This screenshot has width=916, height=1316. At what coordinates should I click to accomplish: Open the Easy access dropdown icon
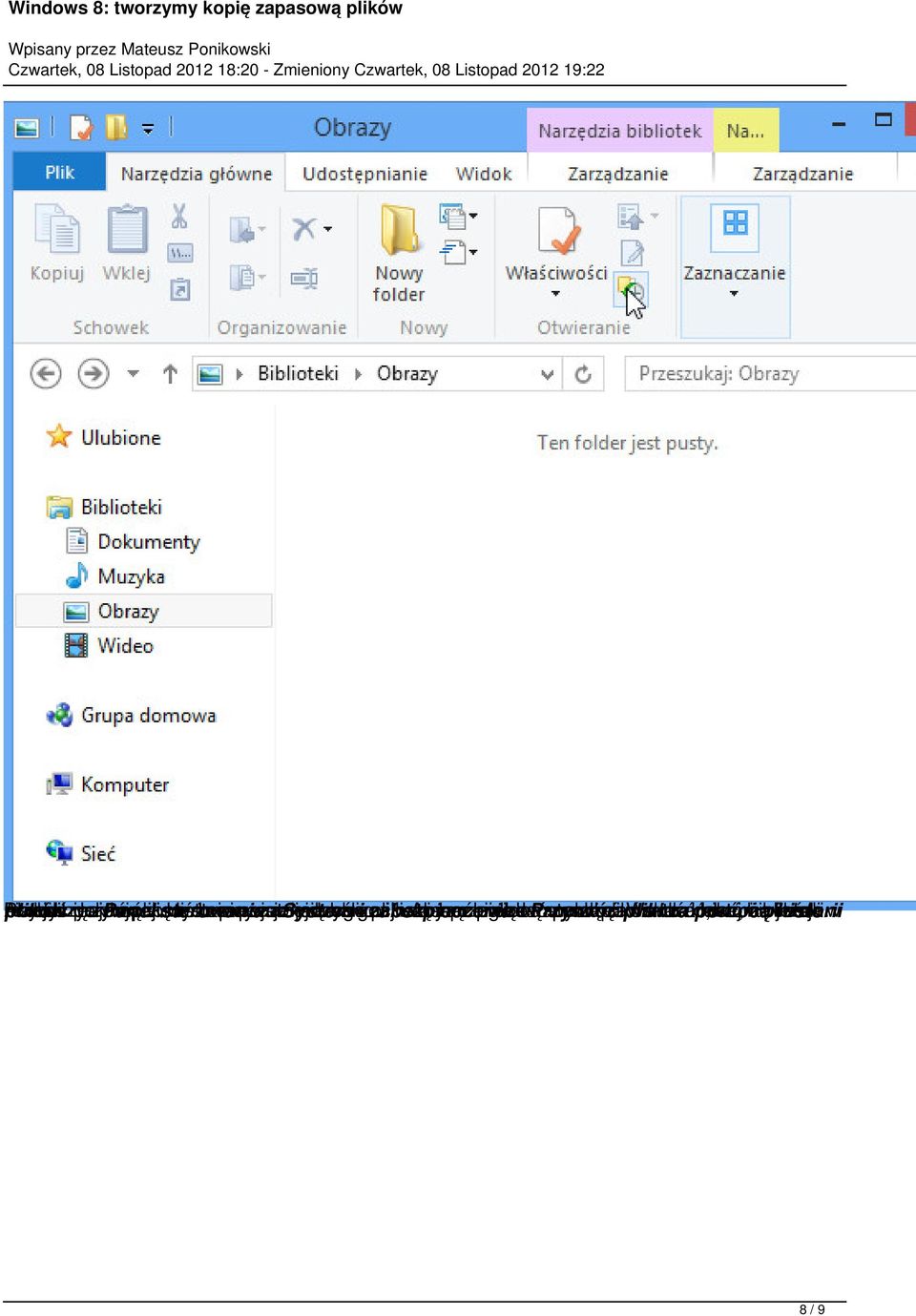458,252
